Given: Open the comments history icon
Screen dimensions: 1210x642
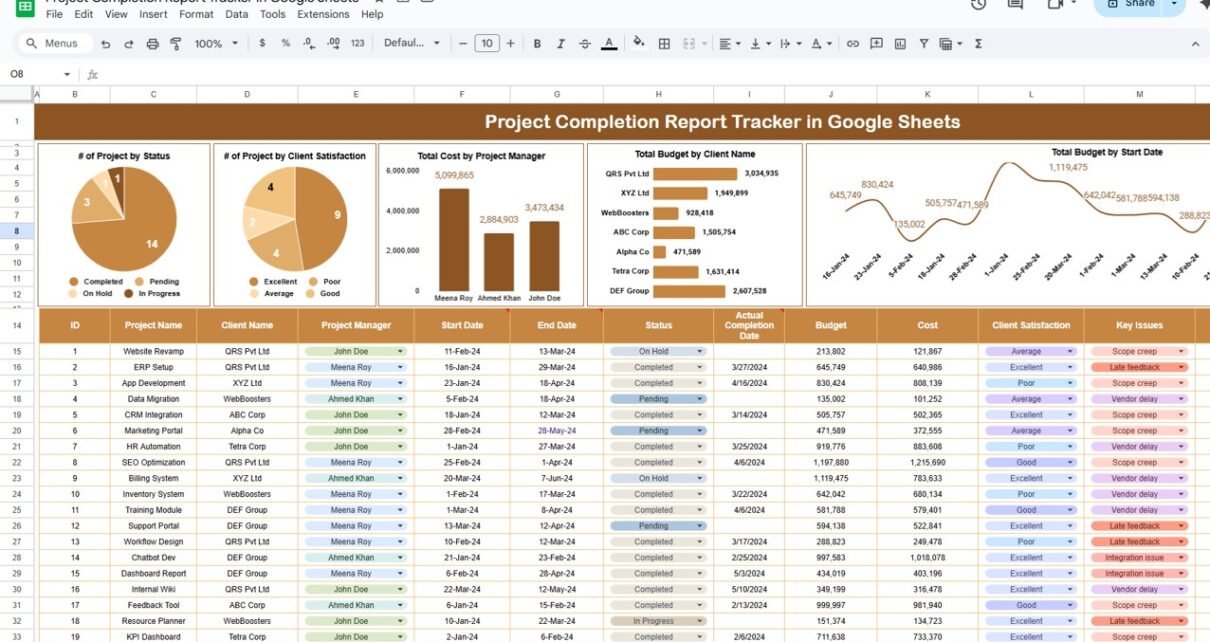Looking at the screenshot, I should 1015,4.
